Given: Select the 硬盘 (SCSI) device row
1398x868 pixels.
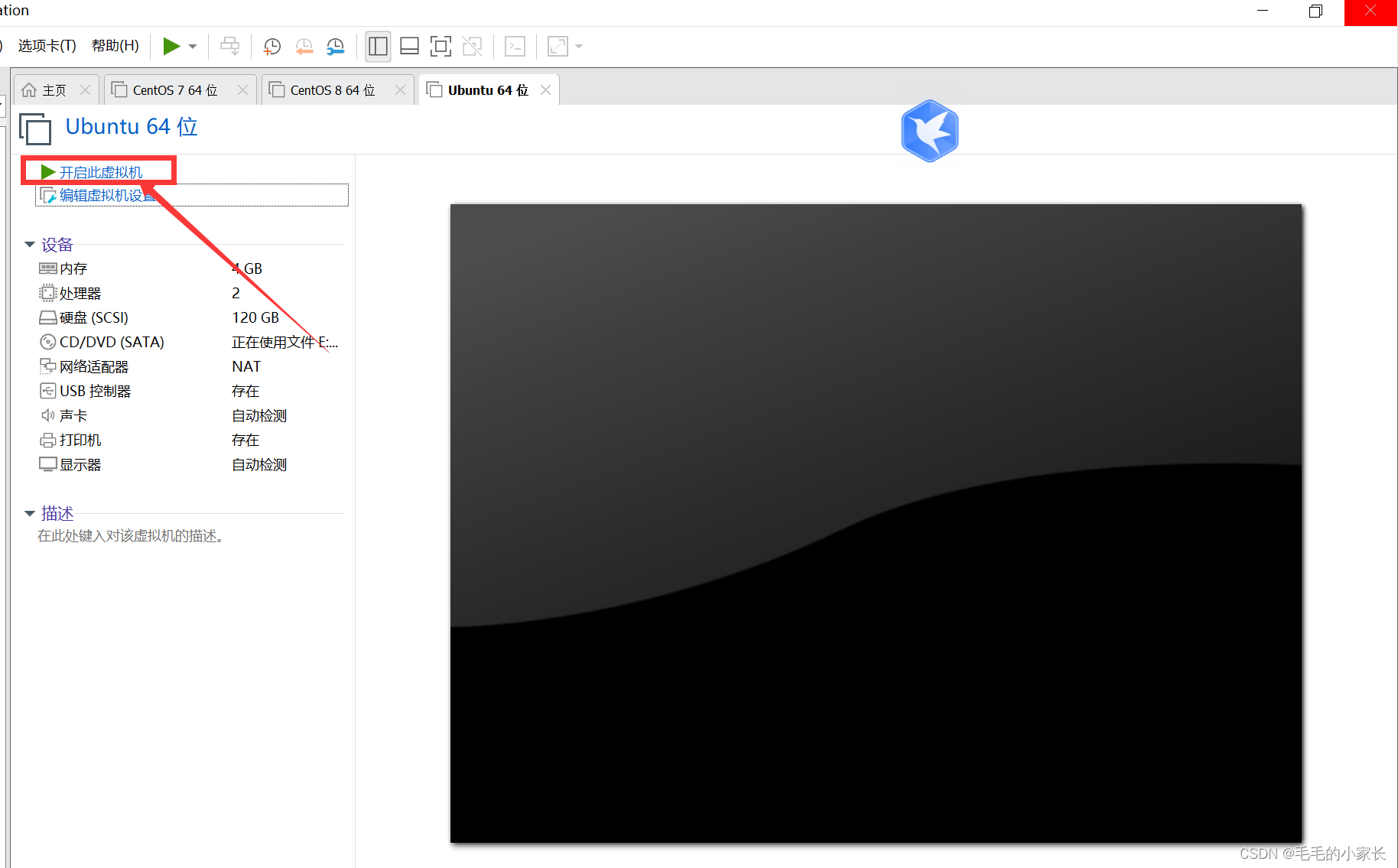Looking at the screenshot, I should coord(190,317).
